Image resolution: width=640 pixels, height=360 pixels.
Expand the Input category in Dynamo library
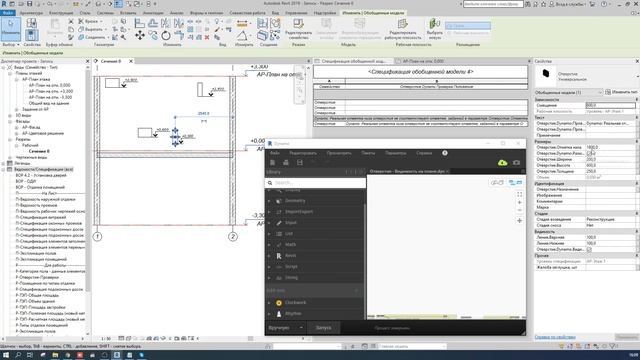[269, 223]
